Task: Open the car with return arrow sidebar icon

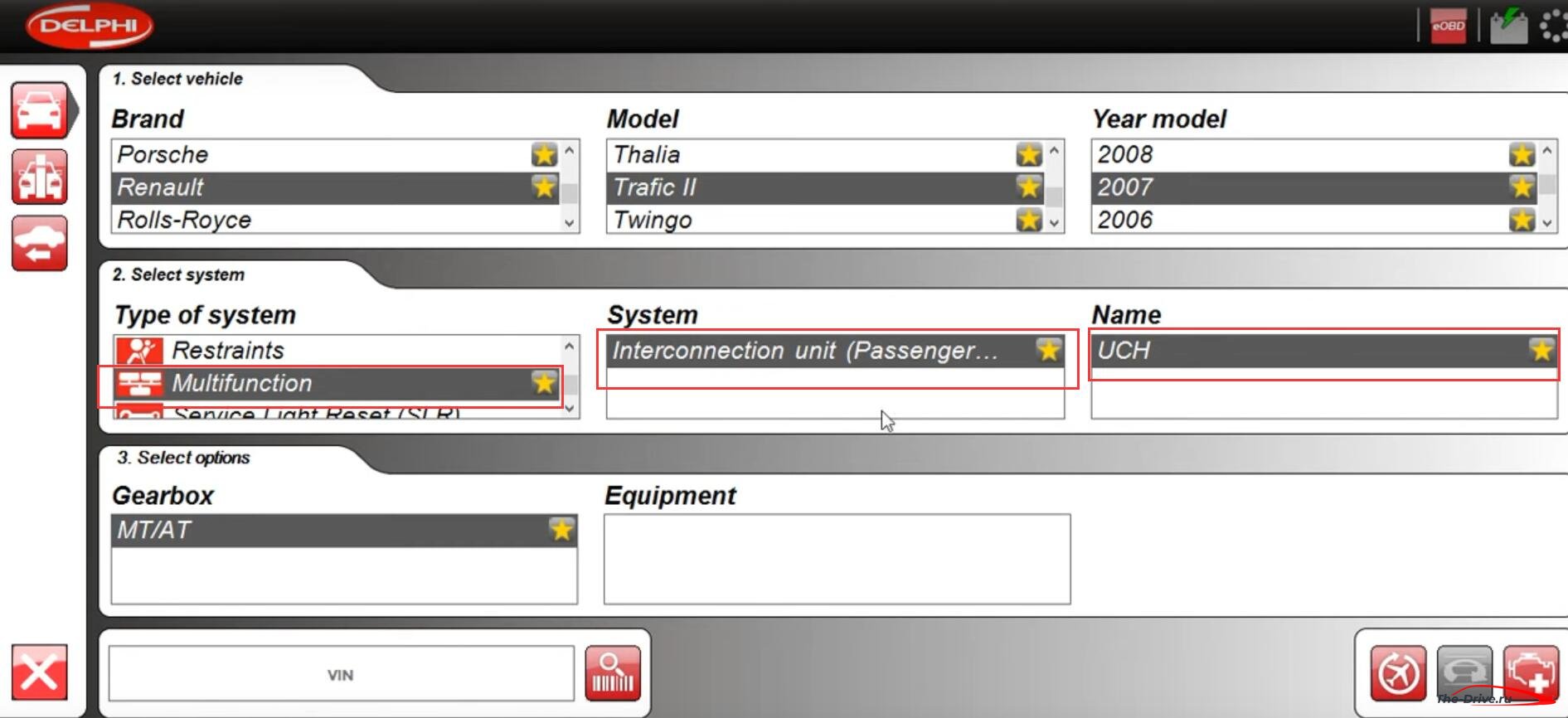Action: tap(40, 243)
